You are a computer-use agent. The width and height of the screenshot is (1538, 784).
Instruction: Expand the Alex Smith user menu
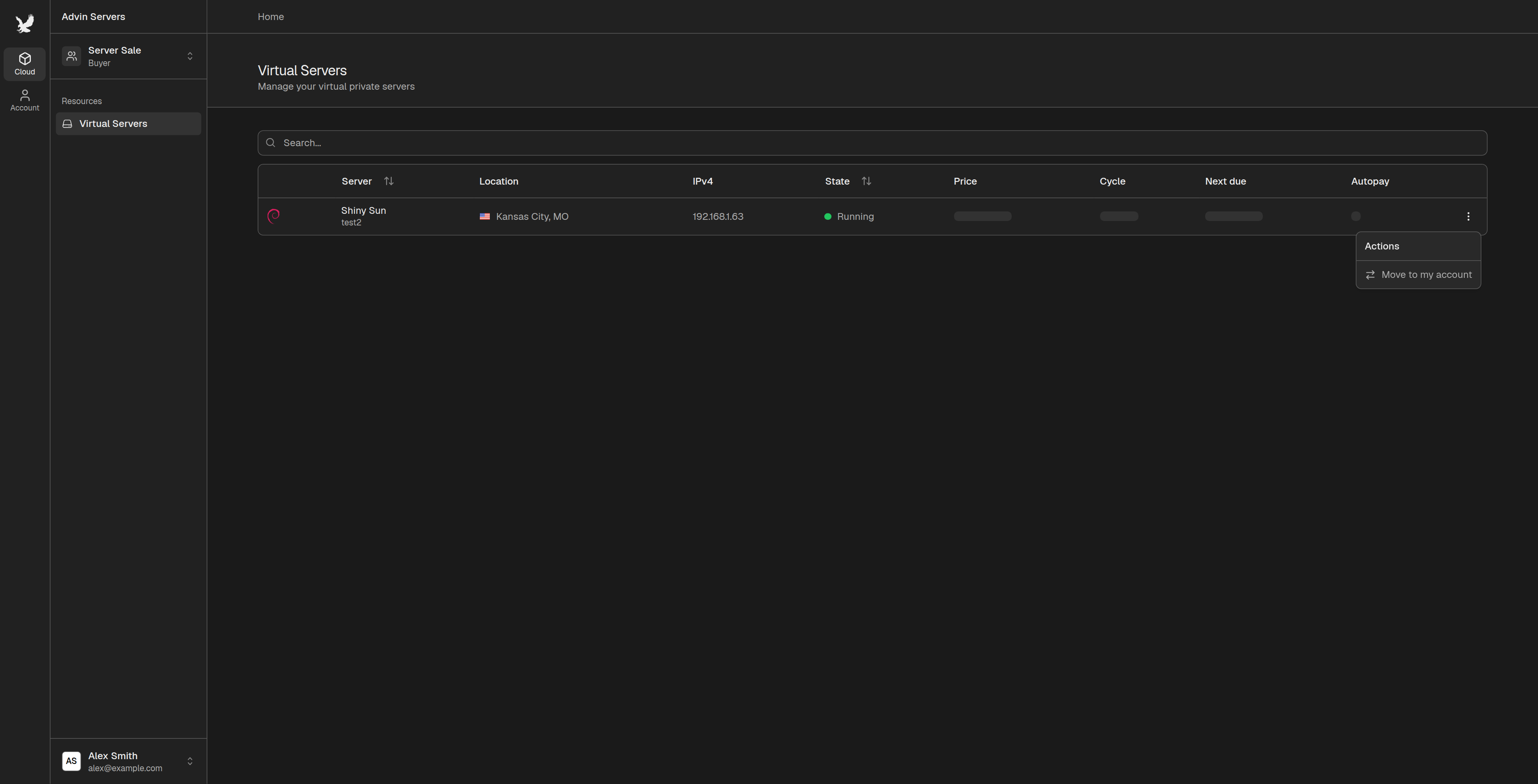(x=190, y=761)
